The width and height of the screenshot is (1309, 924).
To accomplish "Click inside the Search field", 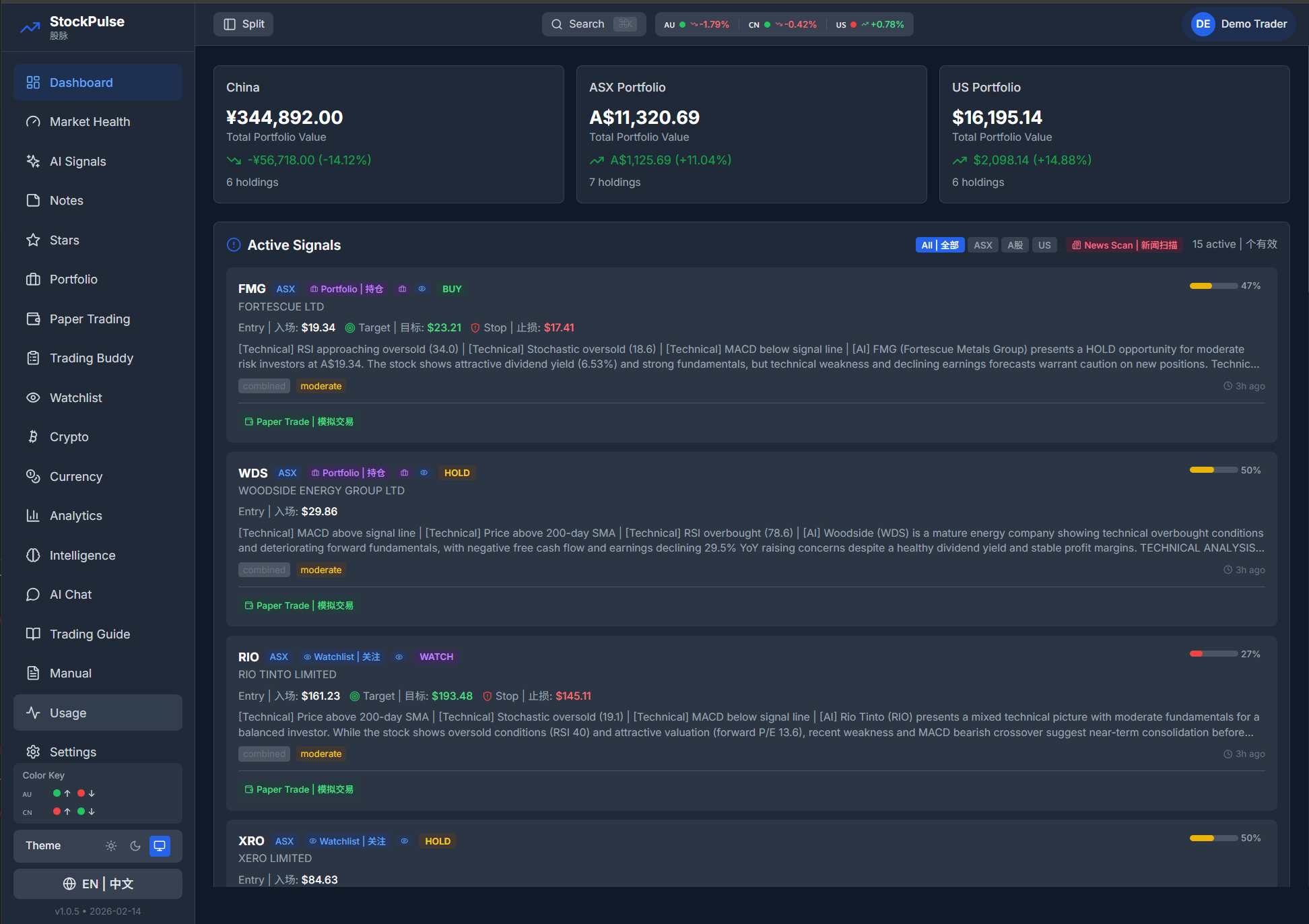I will click(x=593, y=24).
